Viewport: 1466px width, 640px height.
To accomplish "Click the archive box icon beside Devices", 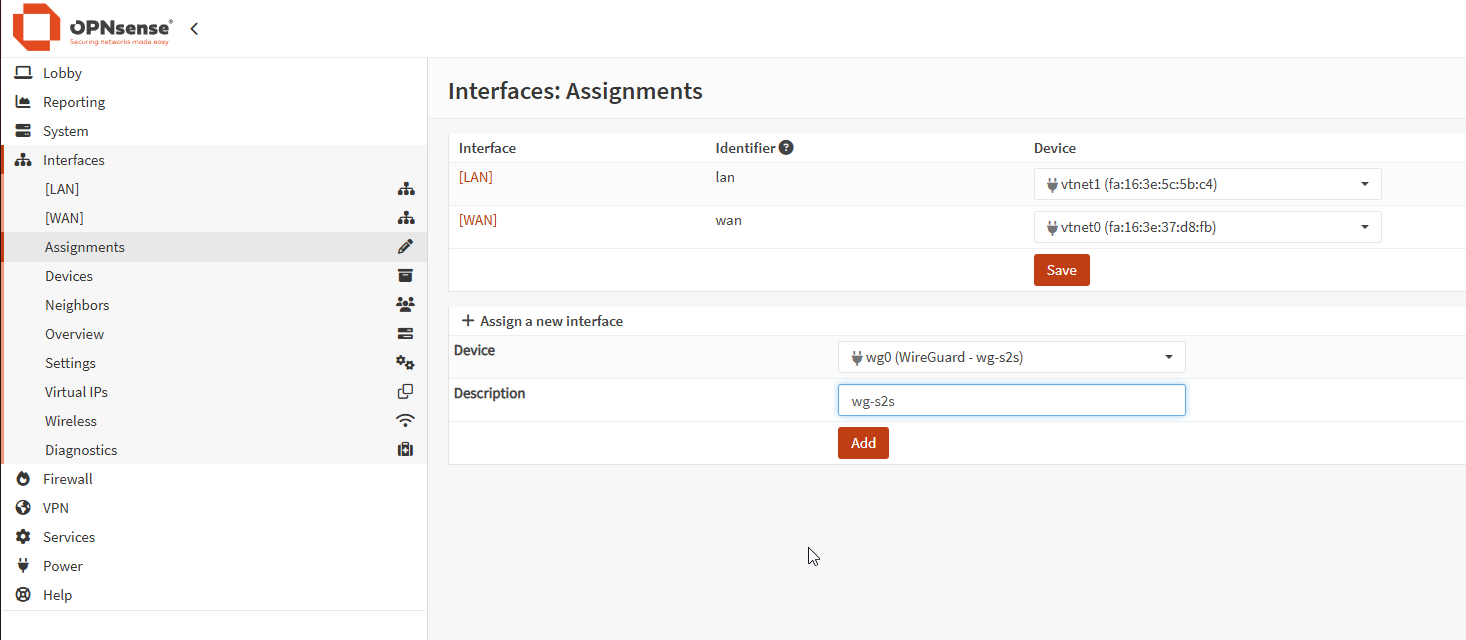I will (x=405, y=276).
